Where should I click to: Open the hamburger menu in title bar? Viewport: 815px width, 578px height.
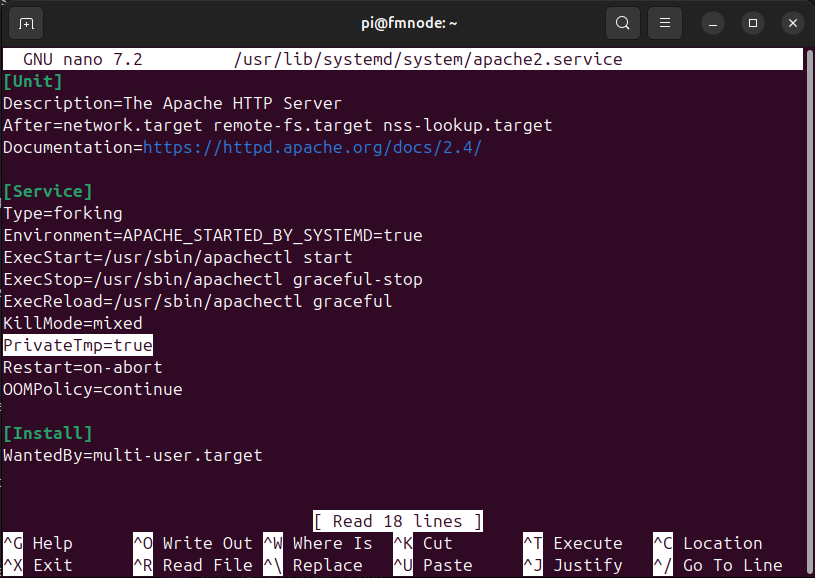(662, 22)
